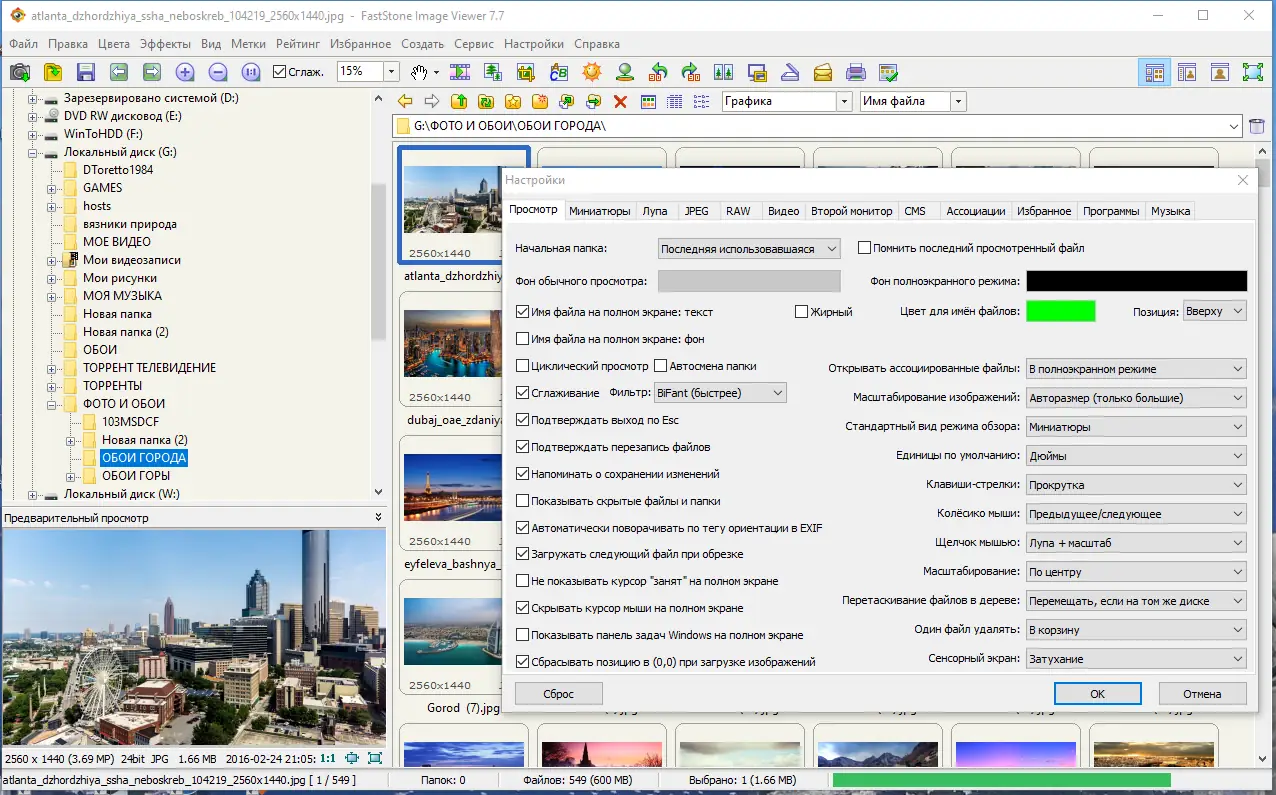Open the Начальная папка dropdown
1276x795 pixels.
[748, 248]
